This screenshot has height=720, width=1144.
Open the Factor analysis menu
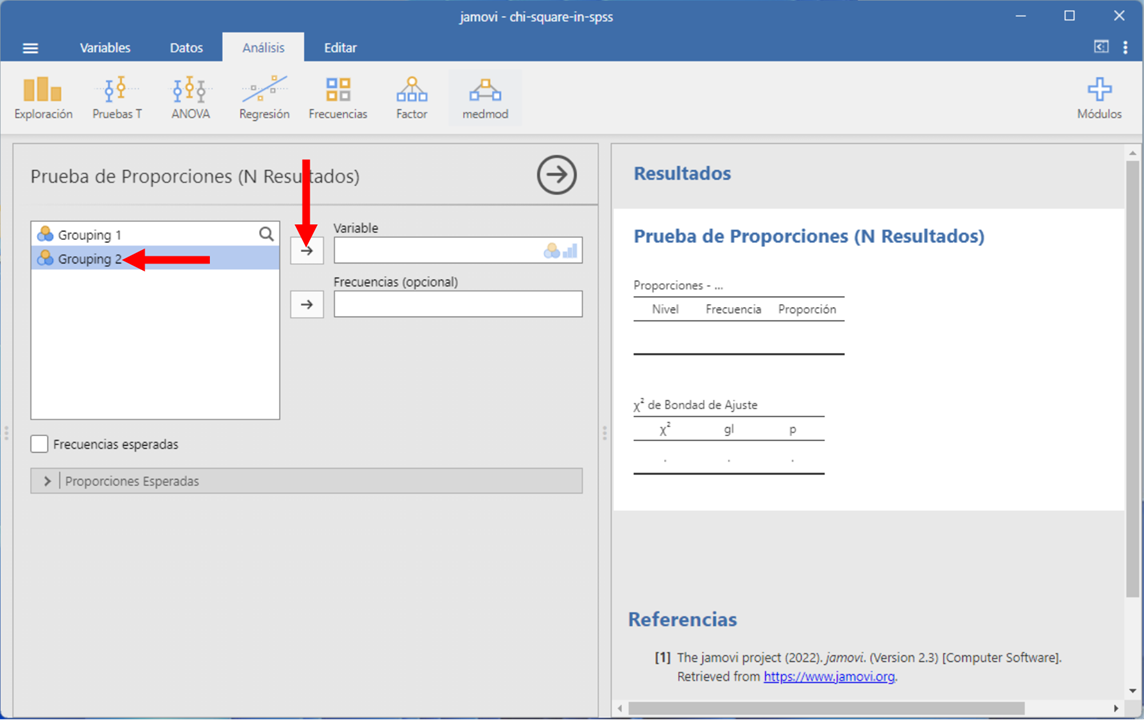tap(411, 98)
